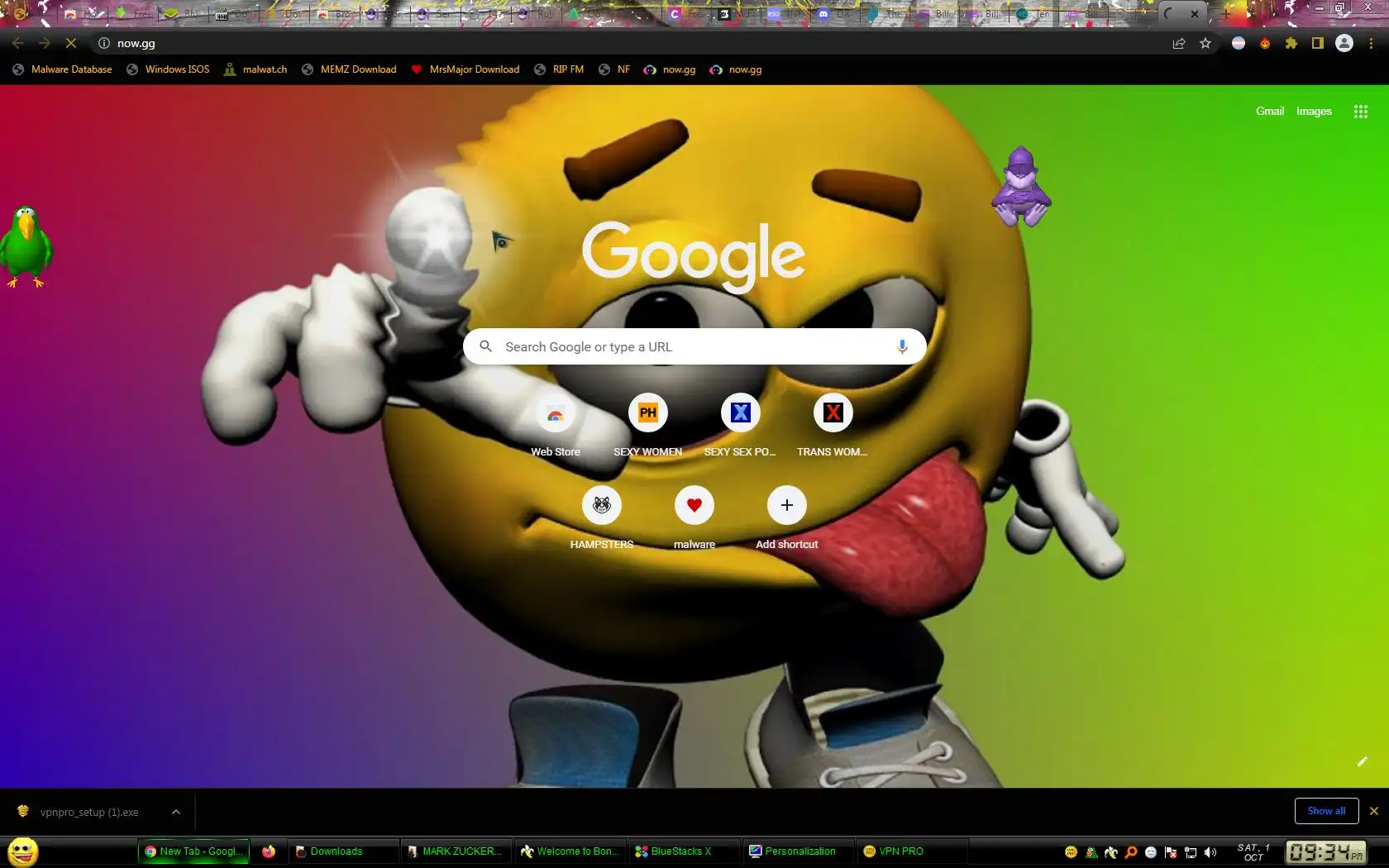
Task: Open the malware heart shortcut
Action: click(694, 518)
